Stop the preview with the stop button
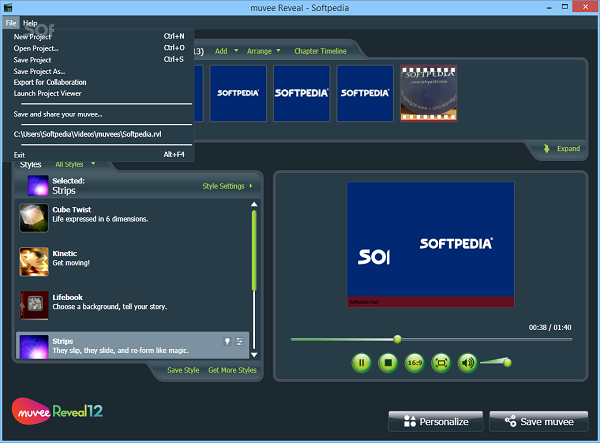600x443 pixels. pos(388,362)
